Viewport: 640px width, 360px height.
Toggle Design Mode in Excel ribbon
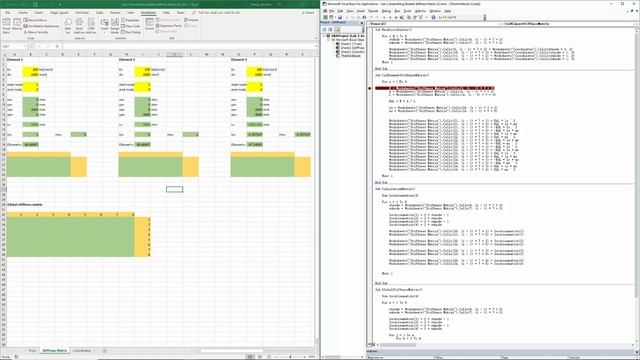click(115, 25)
